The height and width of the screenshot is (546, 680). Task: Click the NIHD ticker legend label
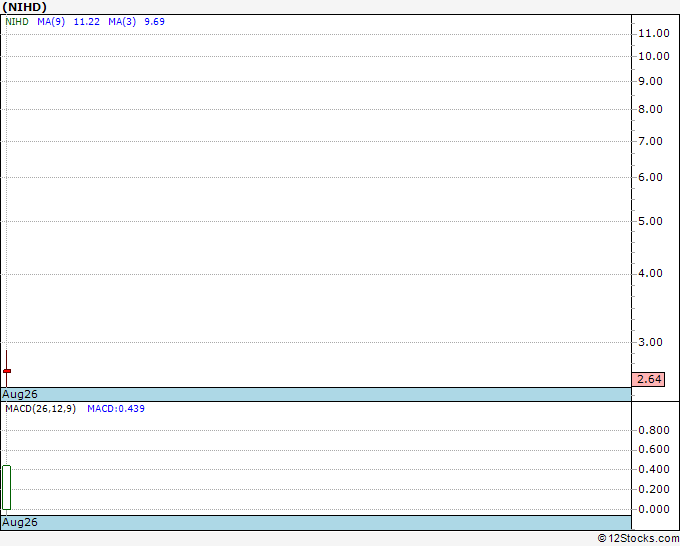pos(17,22)
